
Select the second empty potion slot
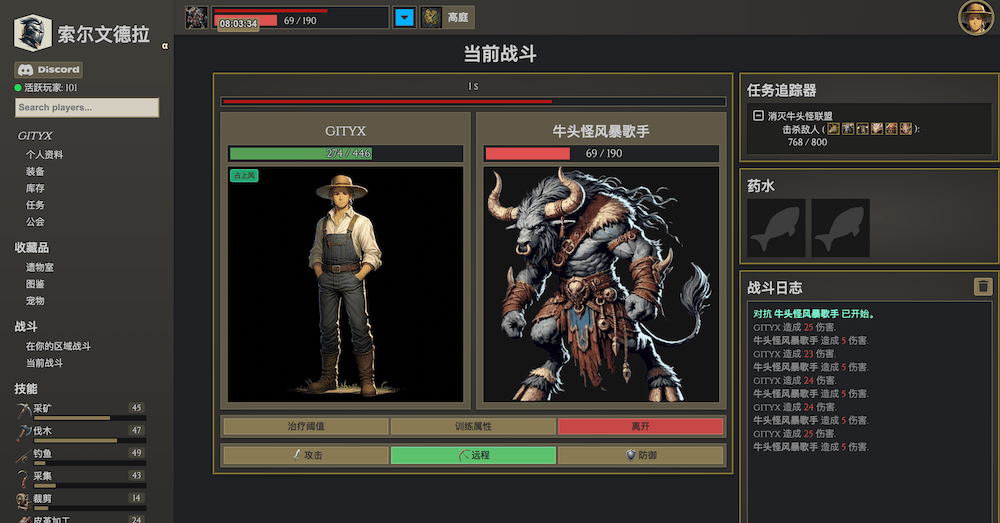coord(840,228)
